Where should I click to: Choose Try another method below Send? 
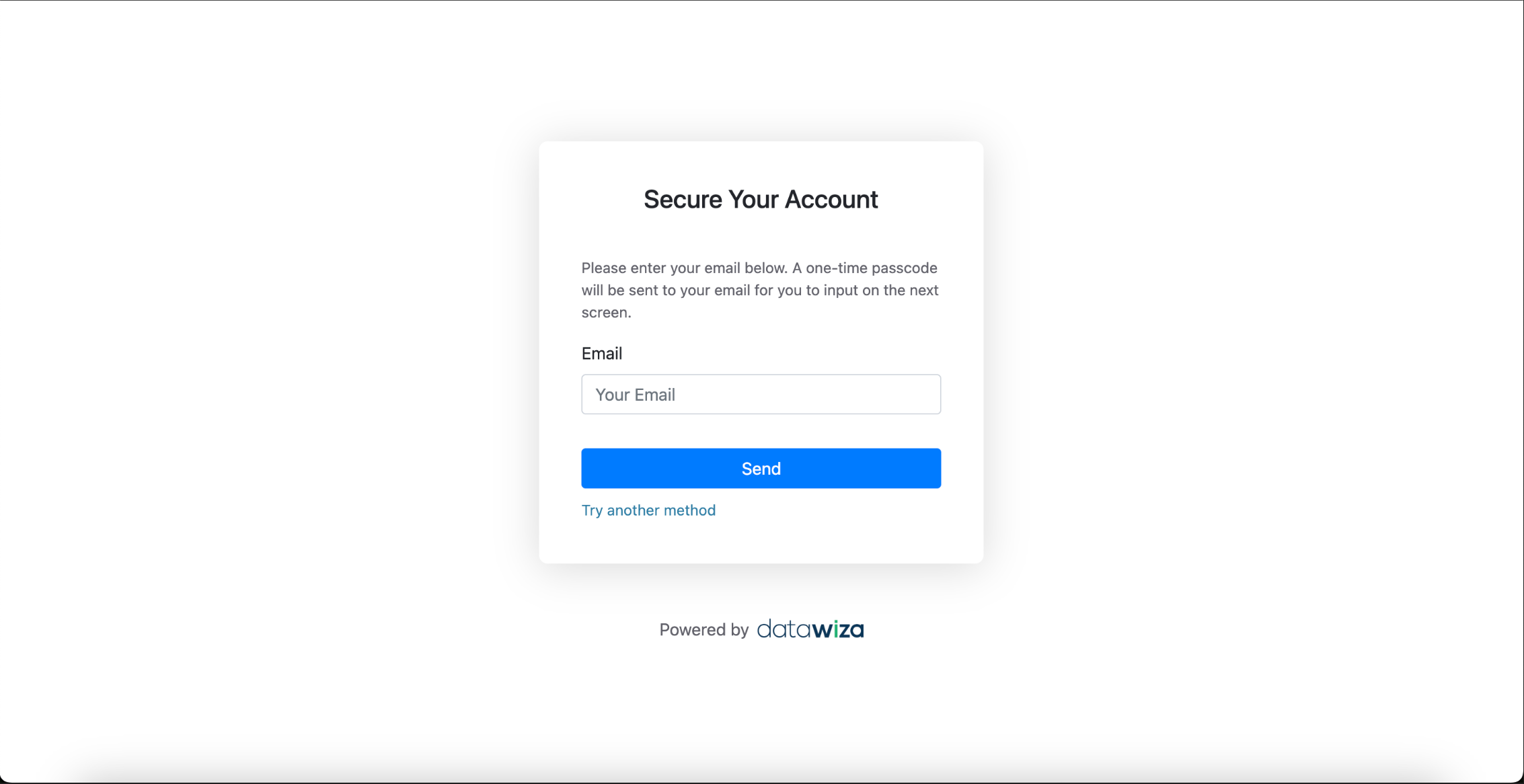[648, 510]
